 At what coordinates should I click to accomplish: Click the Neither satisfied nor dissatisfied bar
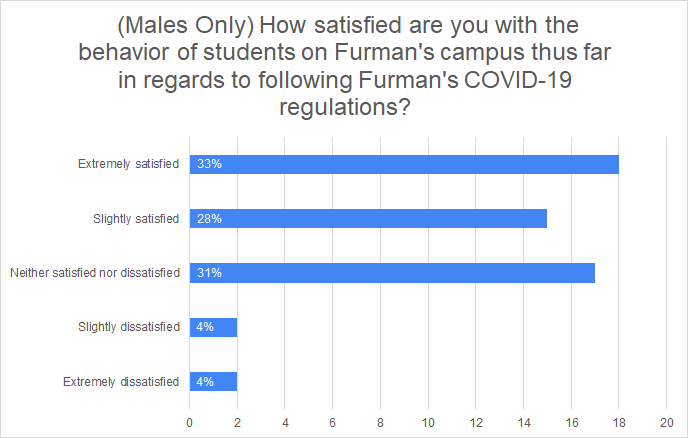pos(392,272)
